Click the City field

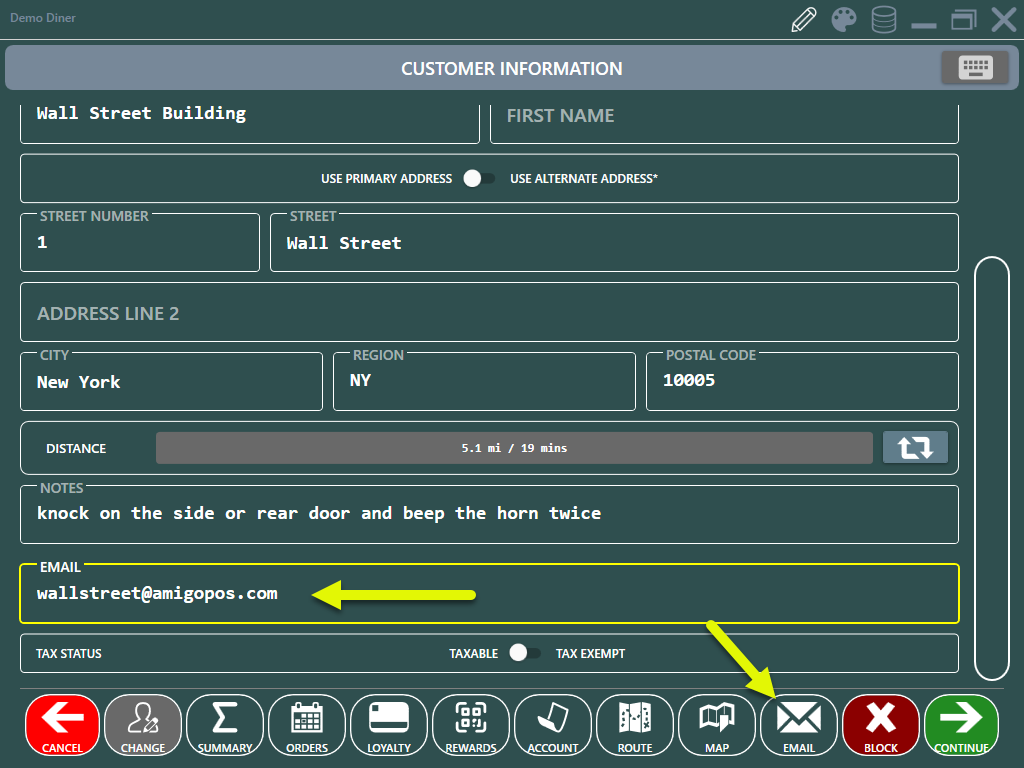click(x=171, y=381)
